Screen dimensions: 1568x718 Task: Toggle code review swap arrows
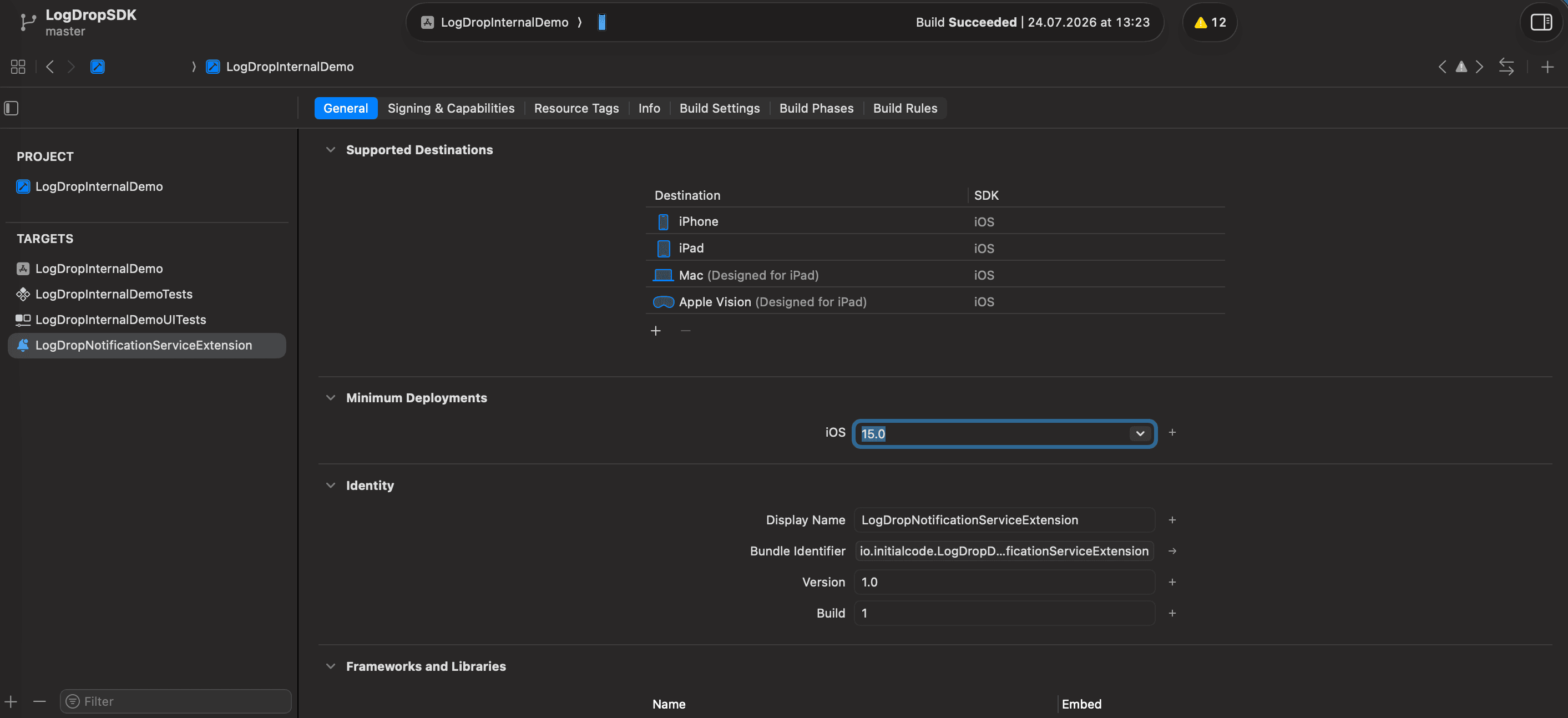coord(1506,67)
